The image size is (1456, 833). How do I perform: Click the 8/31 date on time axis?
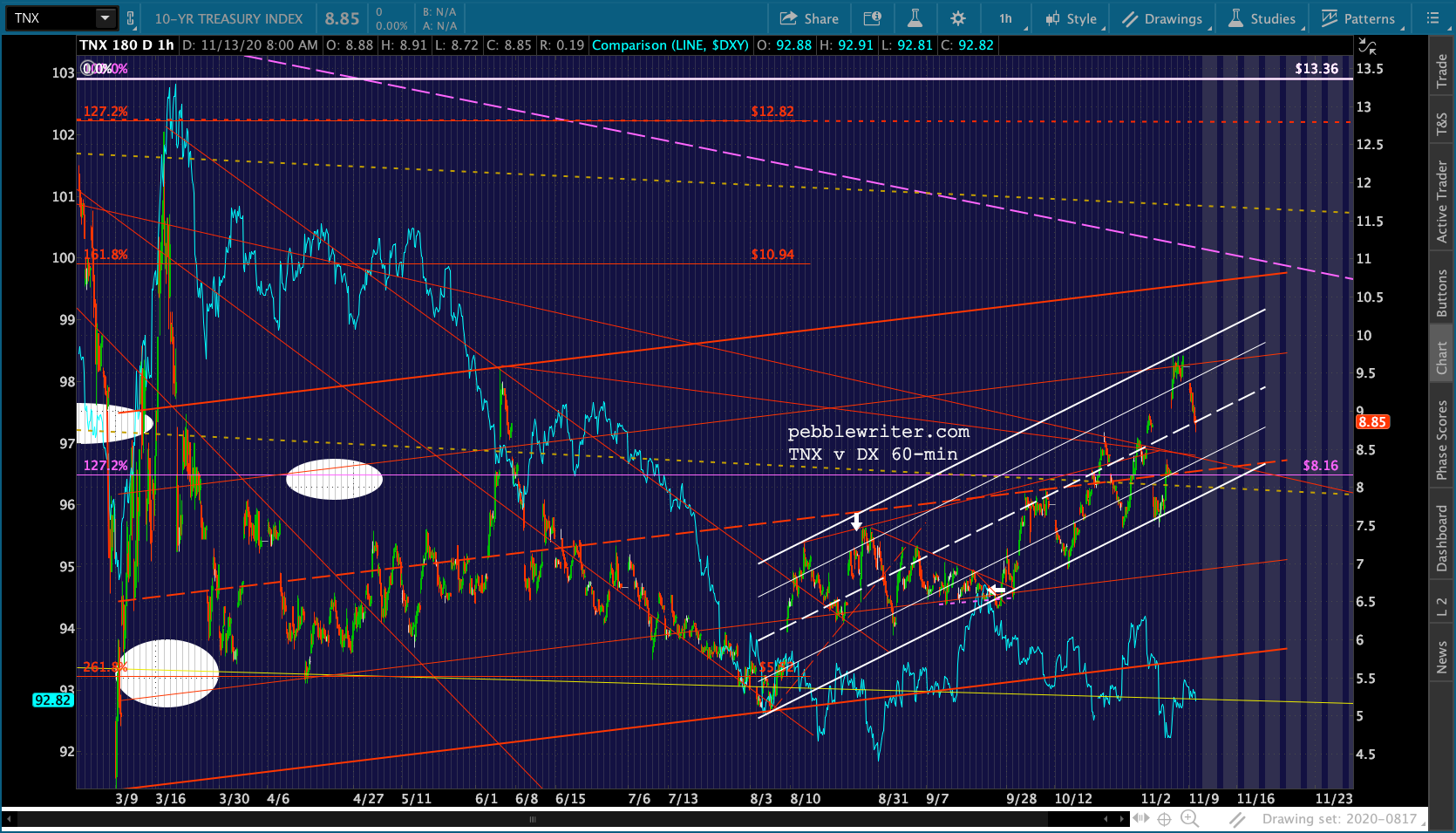894,799
